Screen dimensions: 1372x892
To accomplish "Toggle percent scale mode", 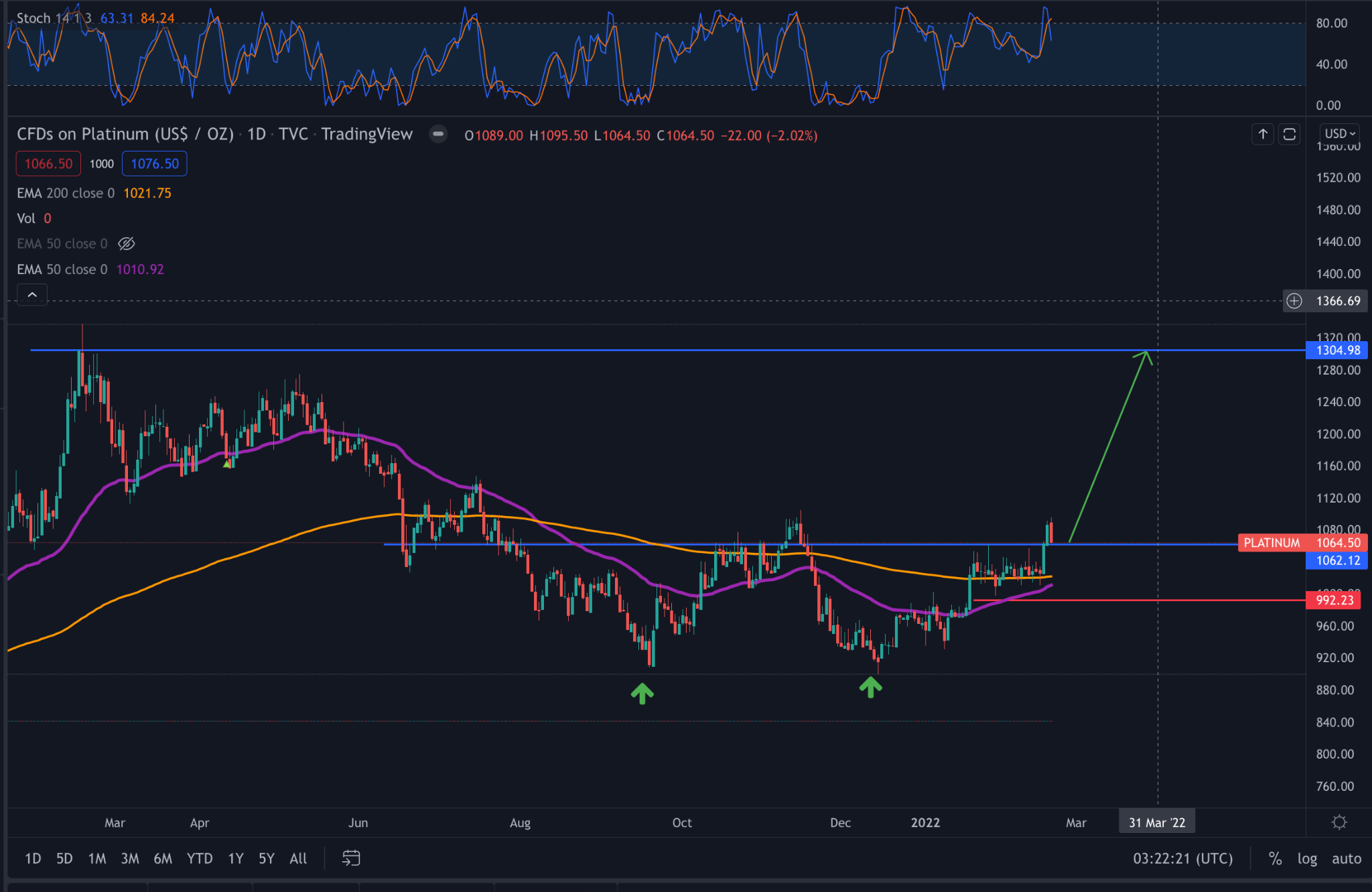I will [1275, 858].
